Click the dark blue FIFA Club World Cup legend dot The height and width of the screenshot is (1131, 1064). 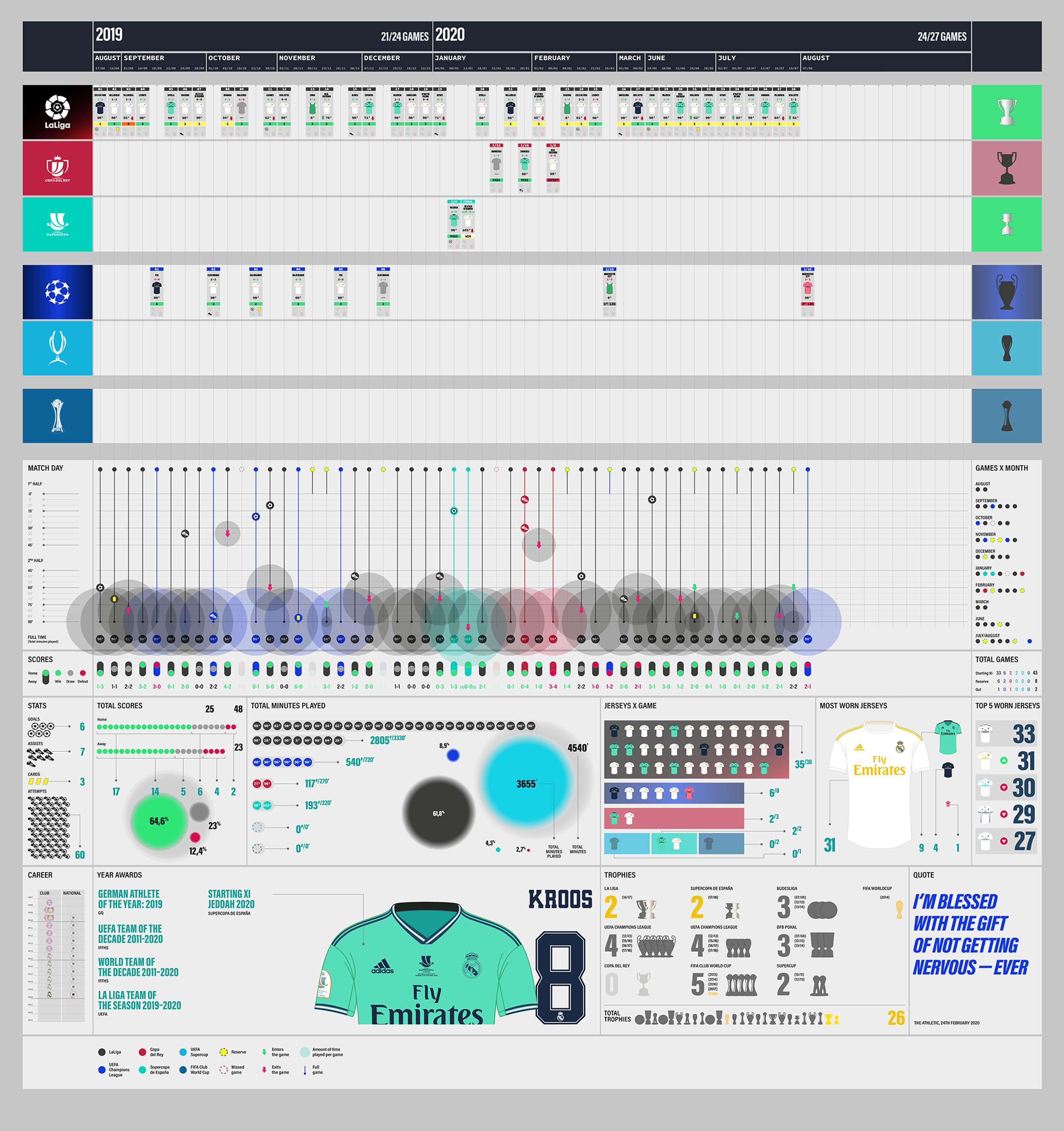click(x=183, y=1070)
